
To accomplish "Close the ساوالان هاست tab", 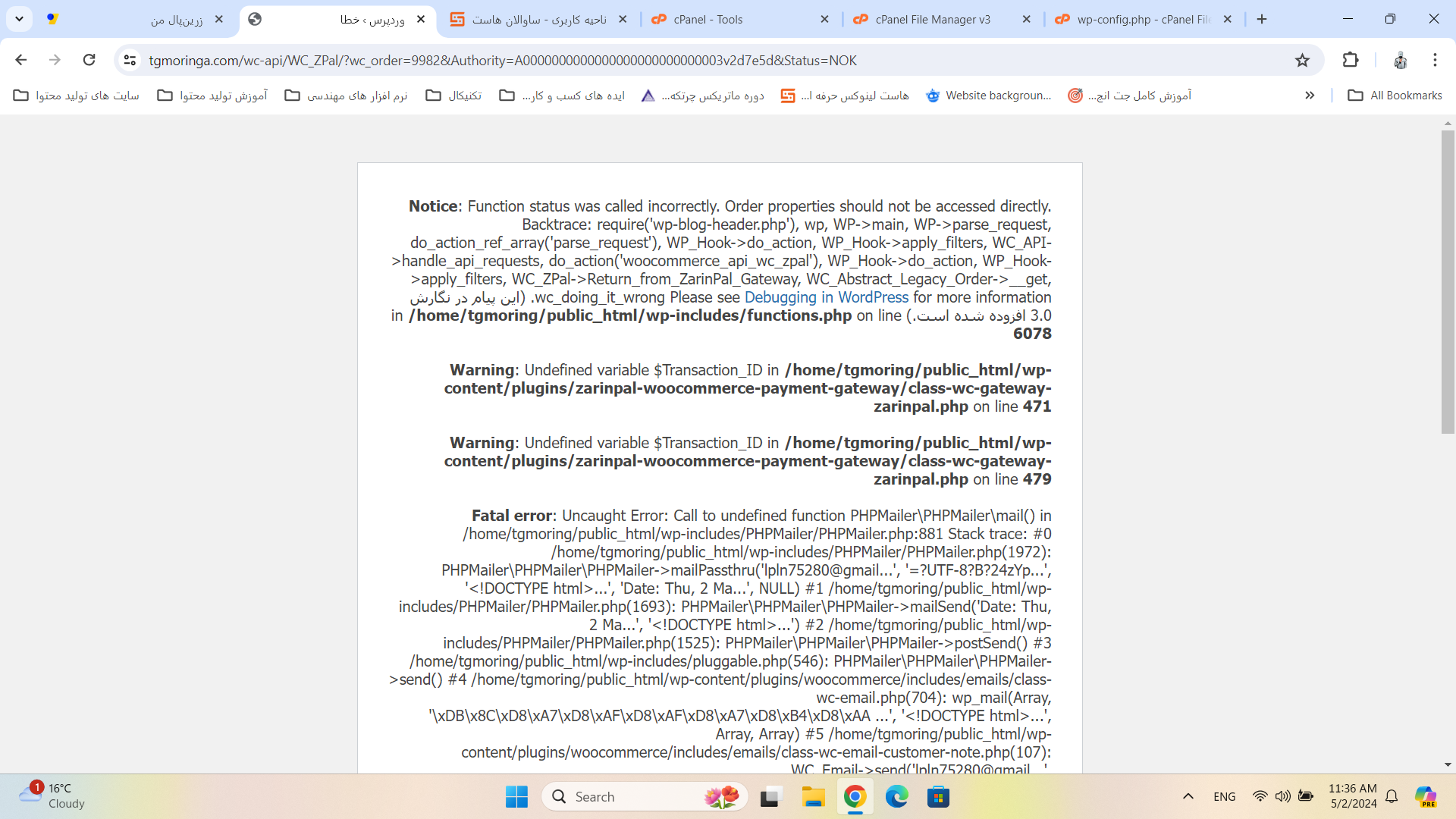I will click(x=623, y=20).
